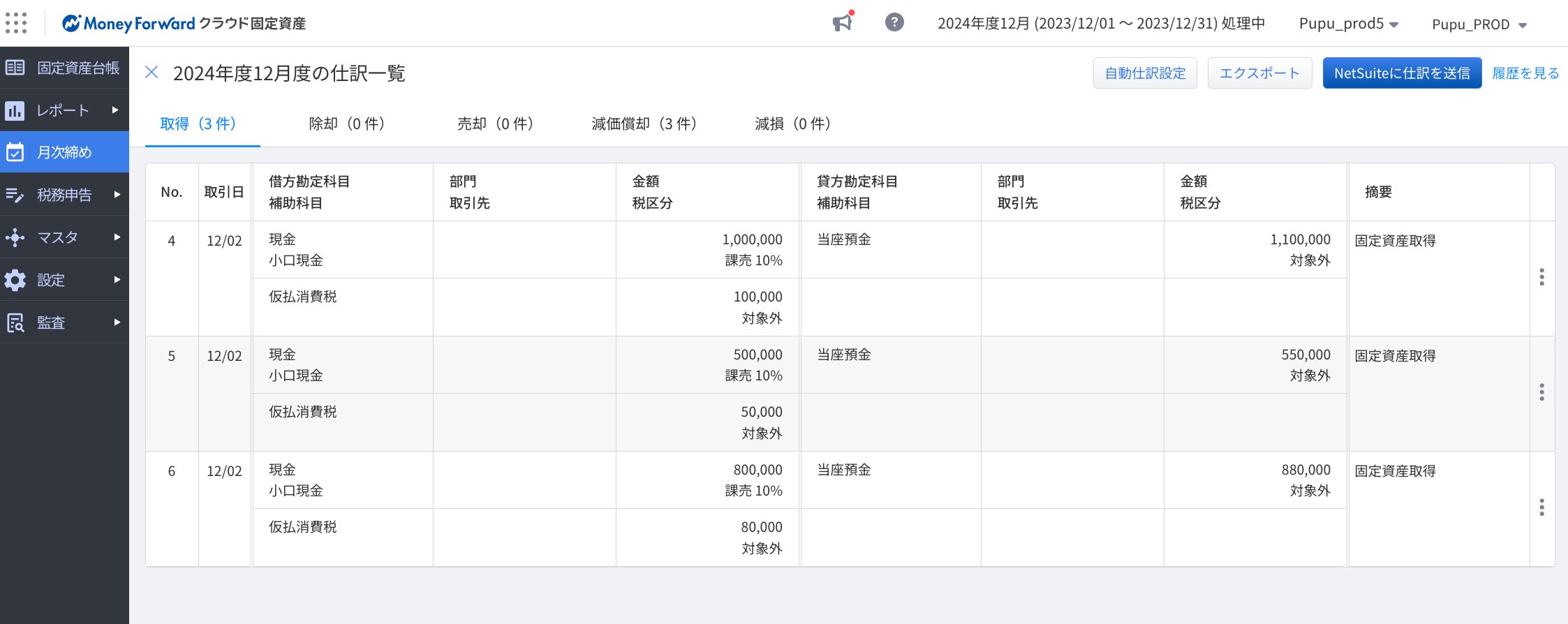Open the help question mark icon
This screenshot has width=1568, height=624.
click(x=894, y=22)
